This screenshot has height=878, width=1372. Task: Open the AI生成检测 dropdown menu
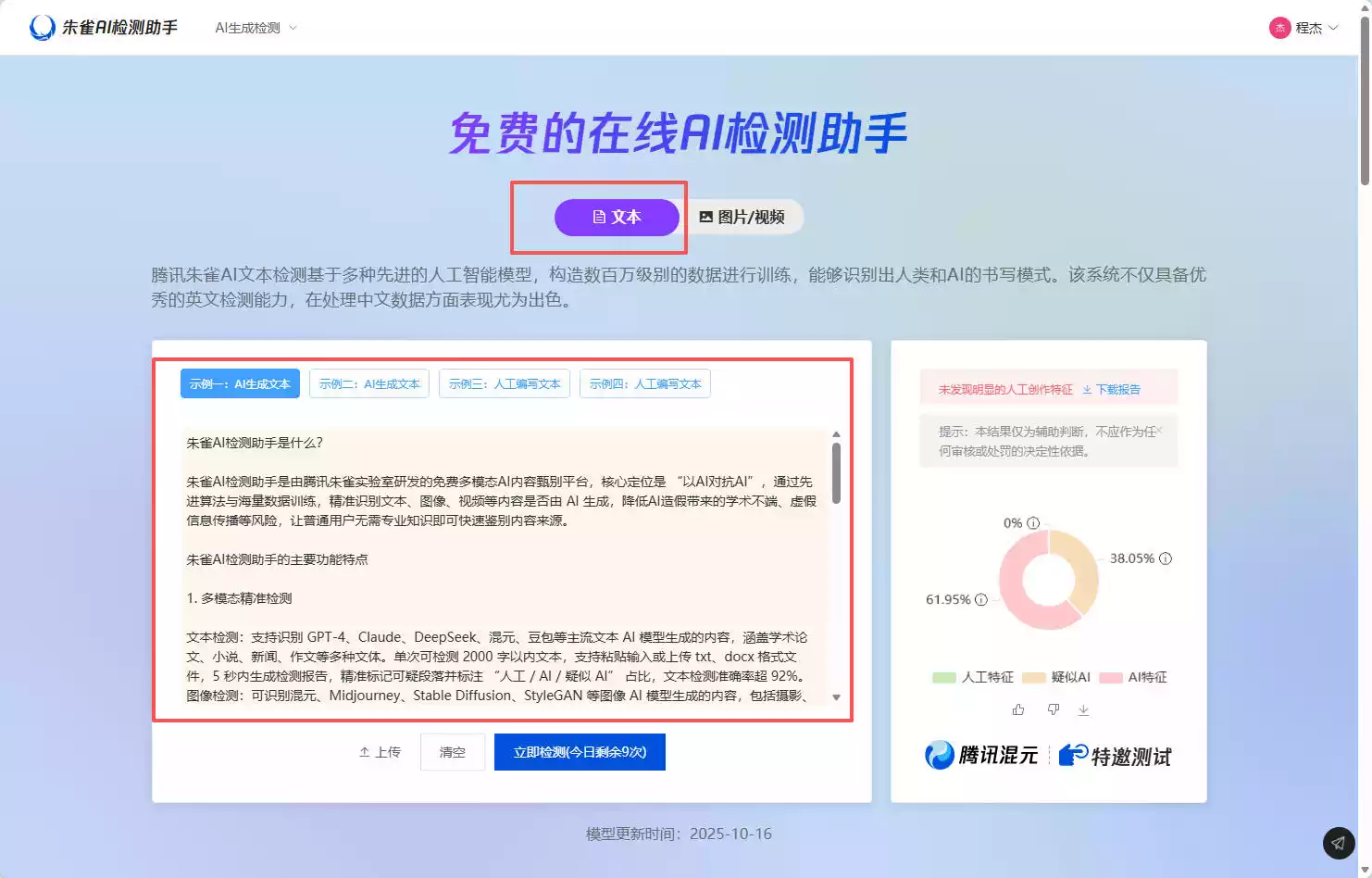[x=256, y=28]
